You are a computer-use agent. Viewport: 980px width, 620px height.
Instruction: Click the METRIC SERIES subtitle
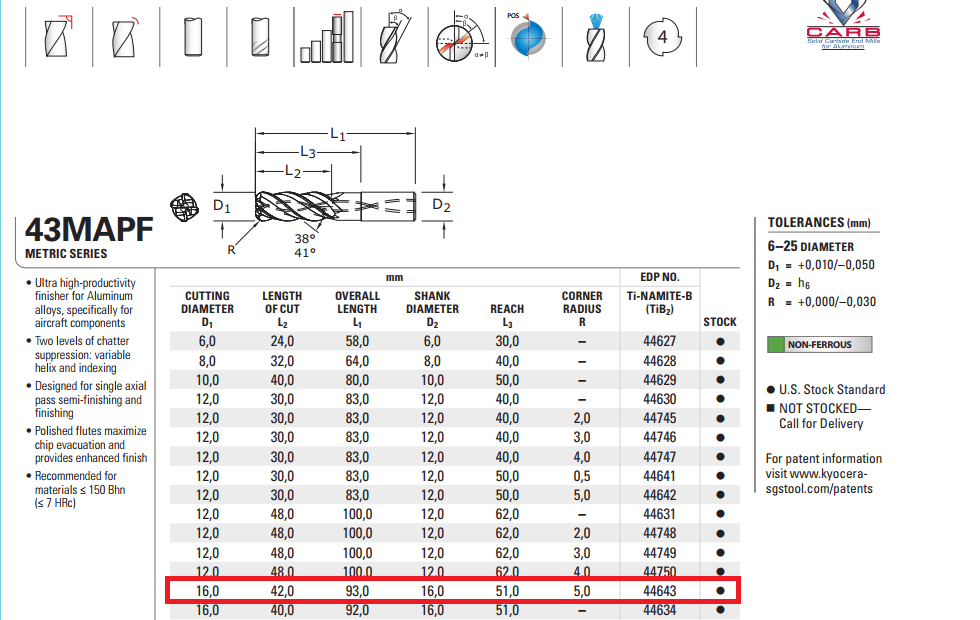coord(66,254)
